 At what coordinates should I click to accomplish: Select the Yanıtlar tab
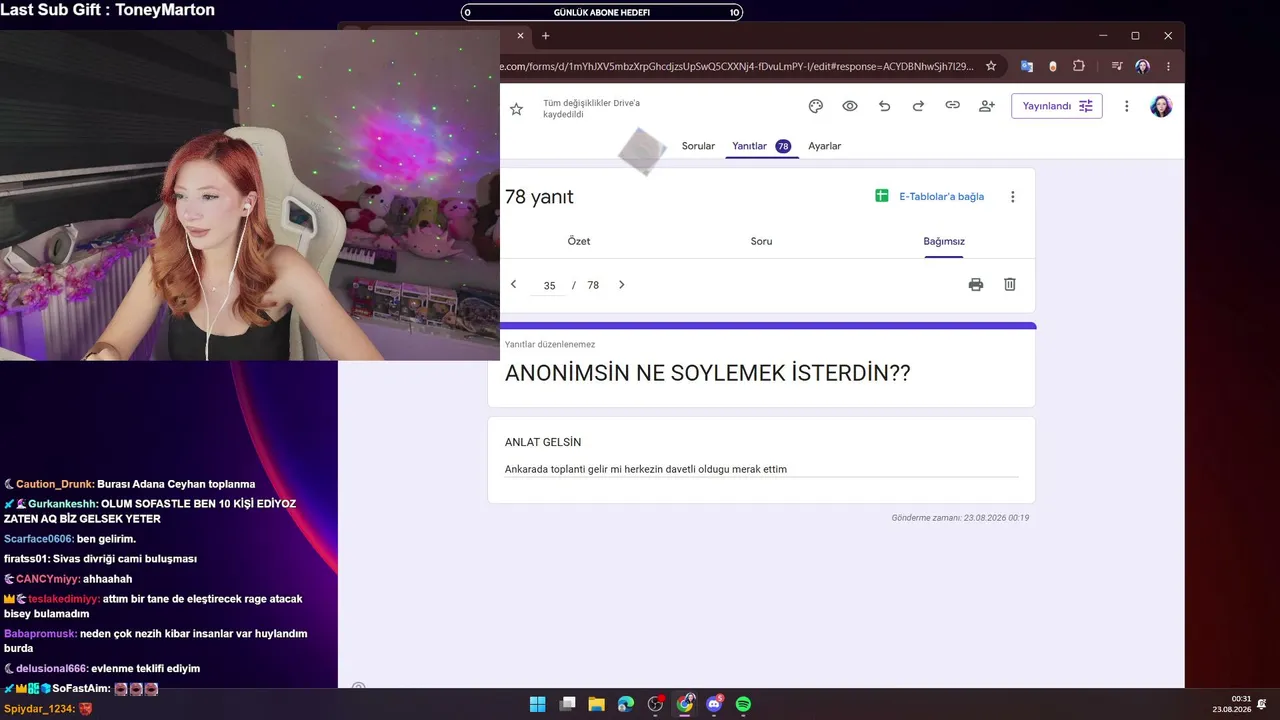click(761, 146)
